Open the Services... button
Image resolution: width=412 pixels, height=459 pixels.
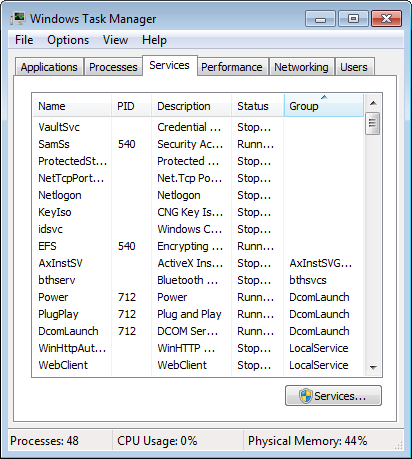click(333, 396)
